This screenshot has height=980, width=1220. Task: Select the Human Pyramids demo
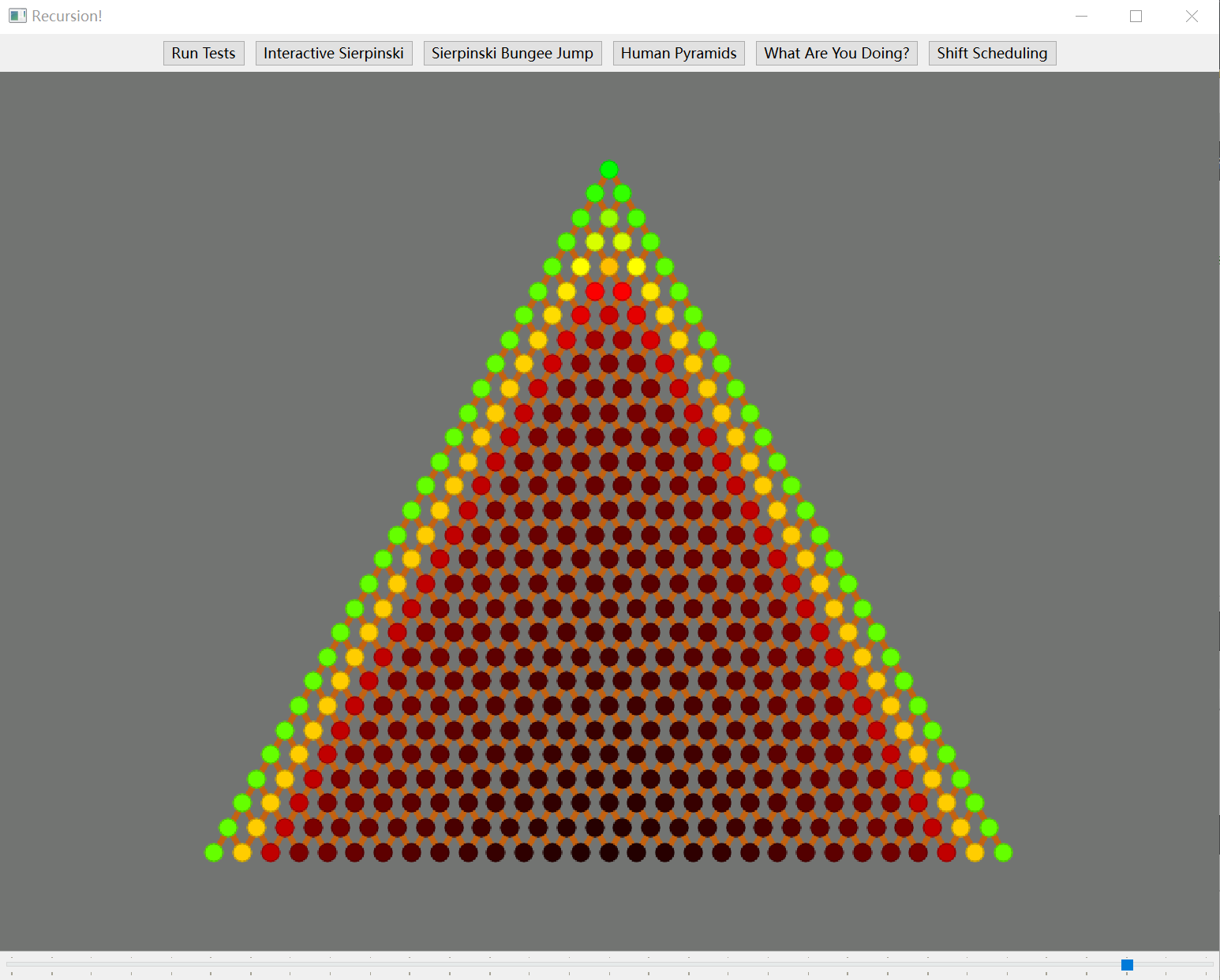(679, 53)
